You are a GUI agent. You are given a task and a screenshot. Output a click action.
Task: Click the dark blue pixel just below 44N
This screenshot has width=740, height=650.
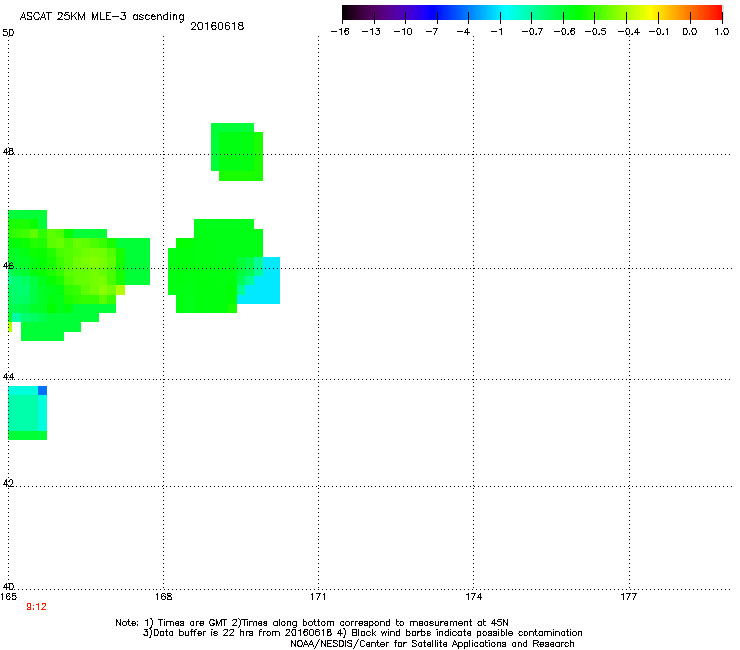[x=42, y=390]
